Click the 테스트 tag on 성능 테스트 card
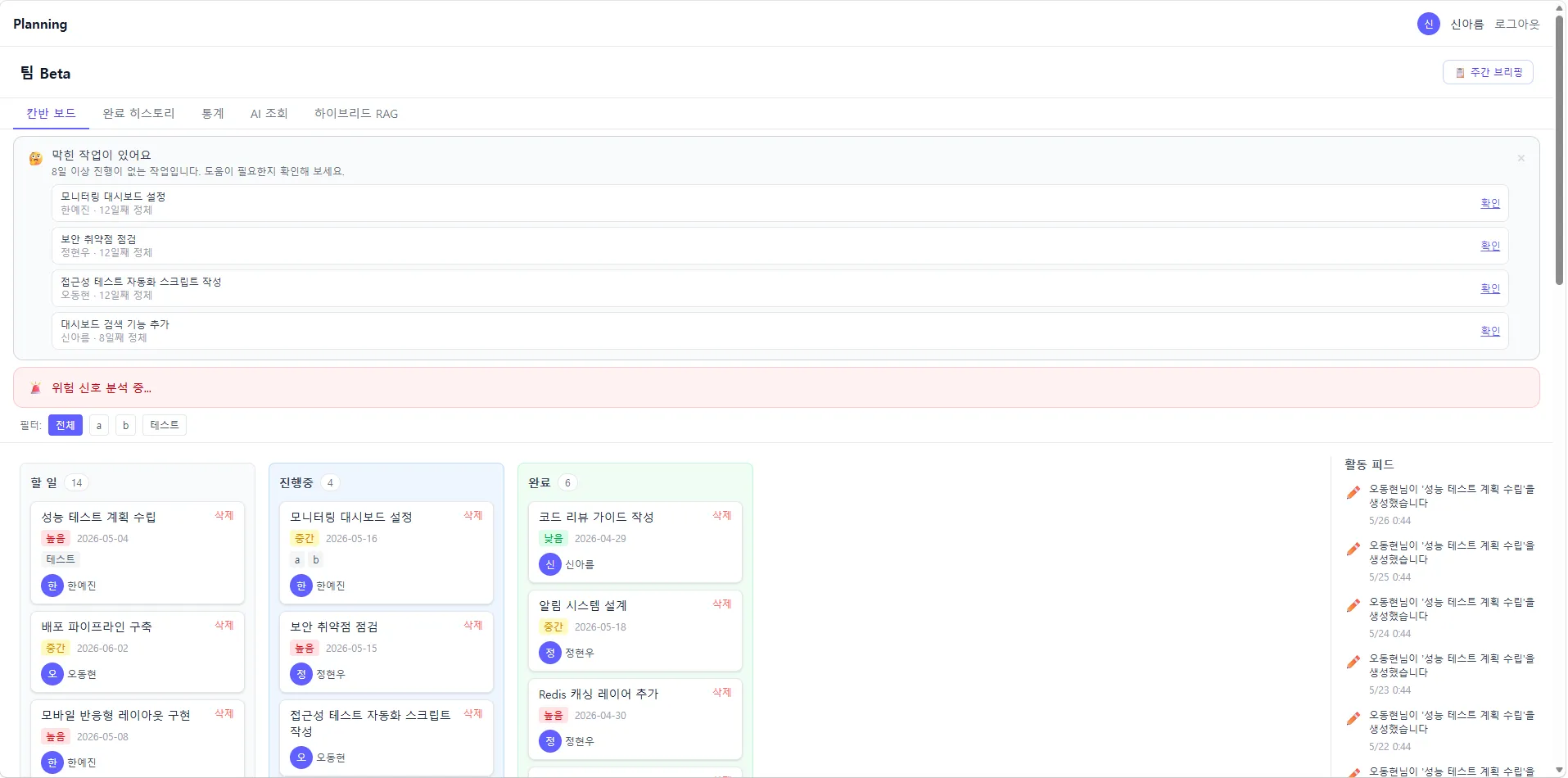This screenshot has width=1568, height=778. (61, 559)
